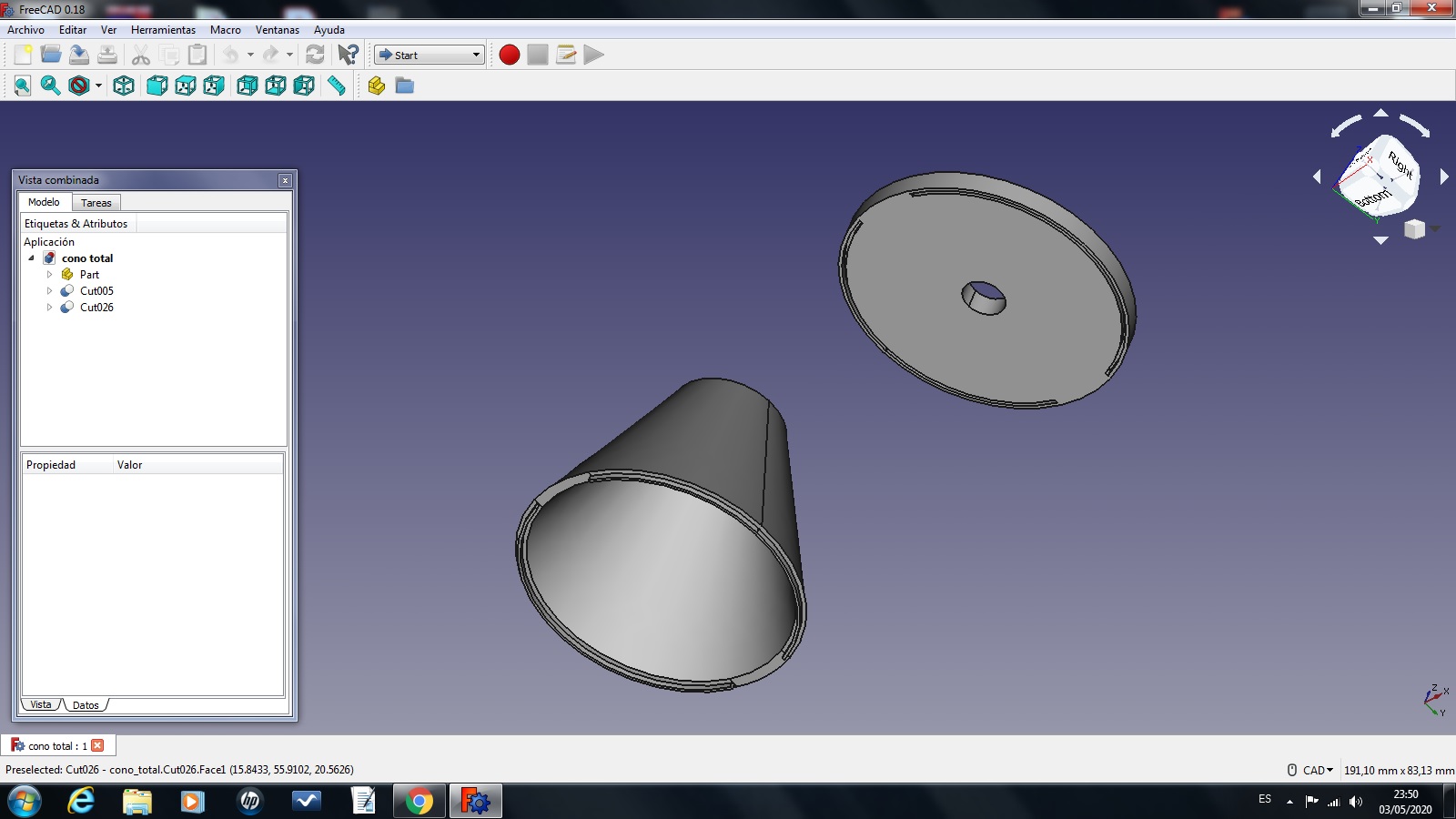Viewport: 1456px width, 819px height.
Task: Click the Refresh icon in toolbar
Action: pos(315,55)
